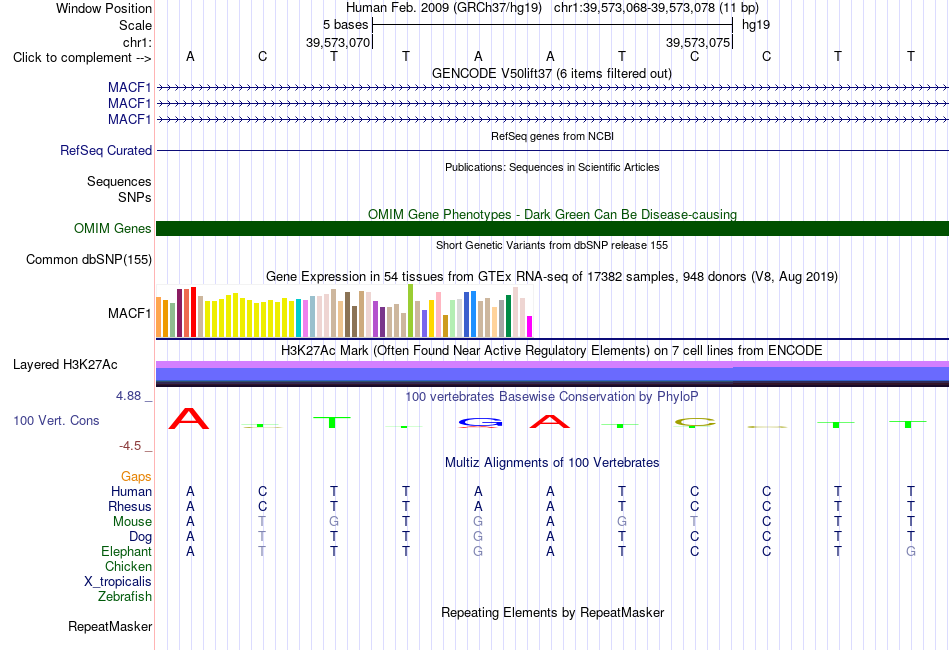Click the '5 bases' scale label
The height and width of the screenshot is (650, 950).
coord(345,25)
